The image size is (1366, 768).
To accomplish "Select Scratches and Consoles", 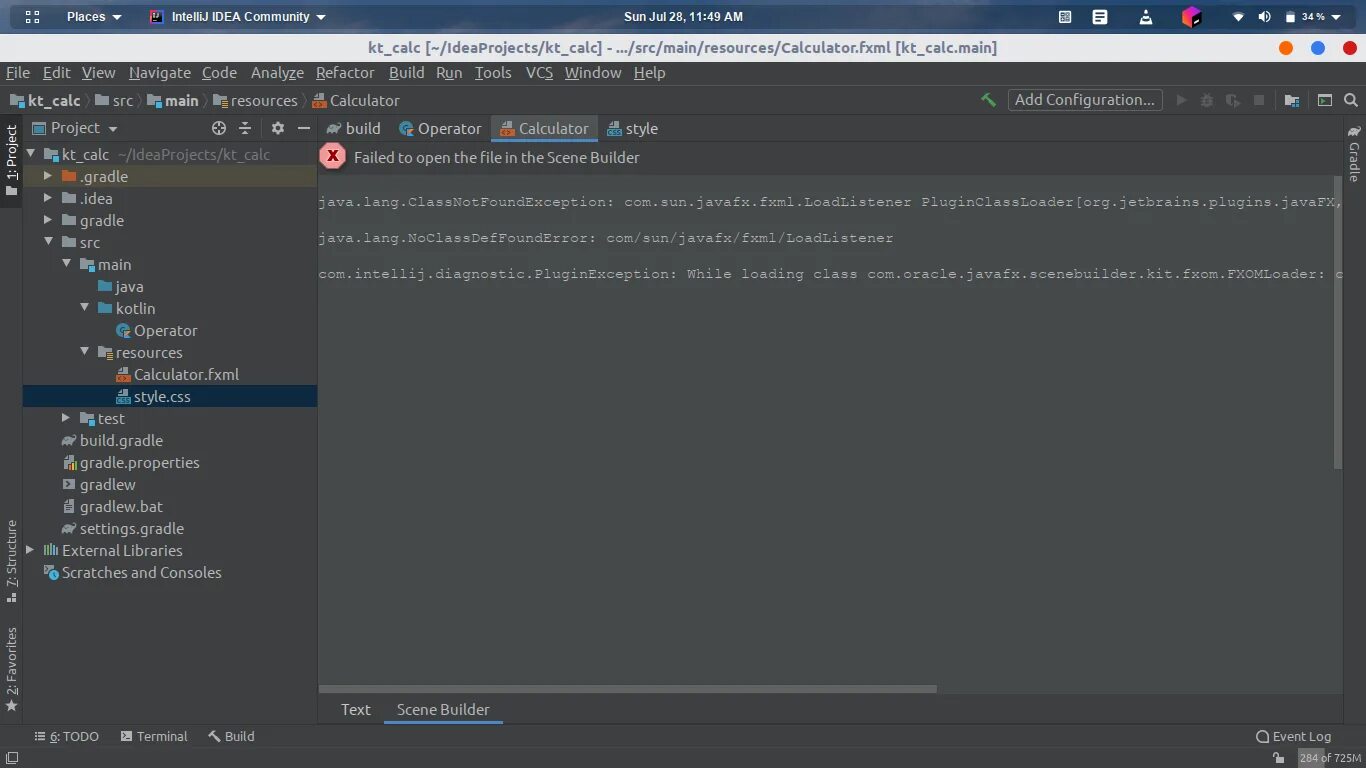I will pyautogui.click(x=132, y=572).
